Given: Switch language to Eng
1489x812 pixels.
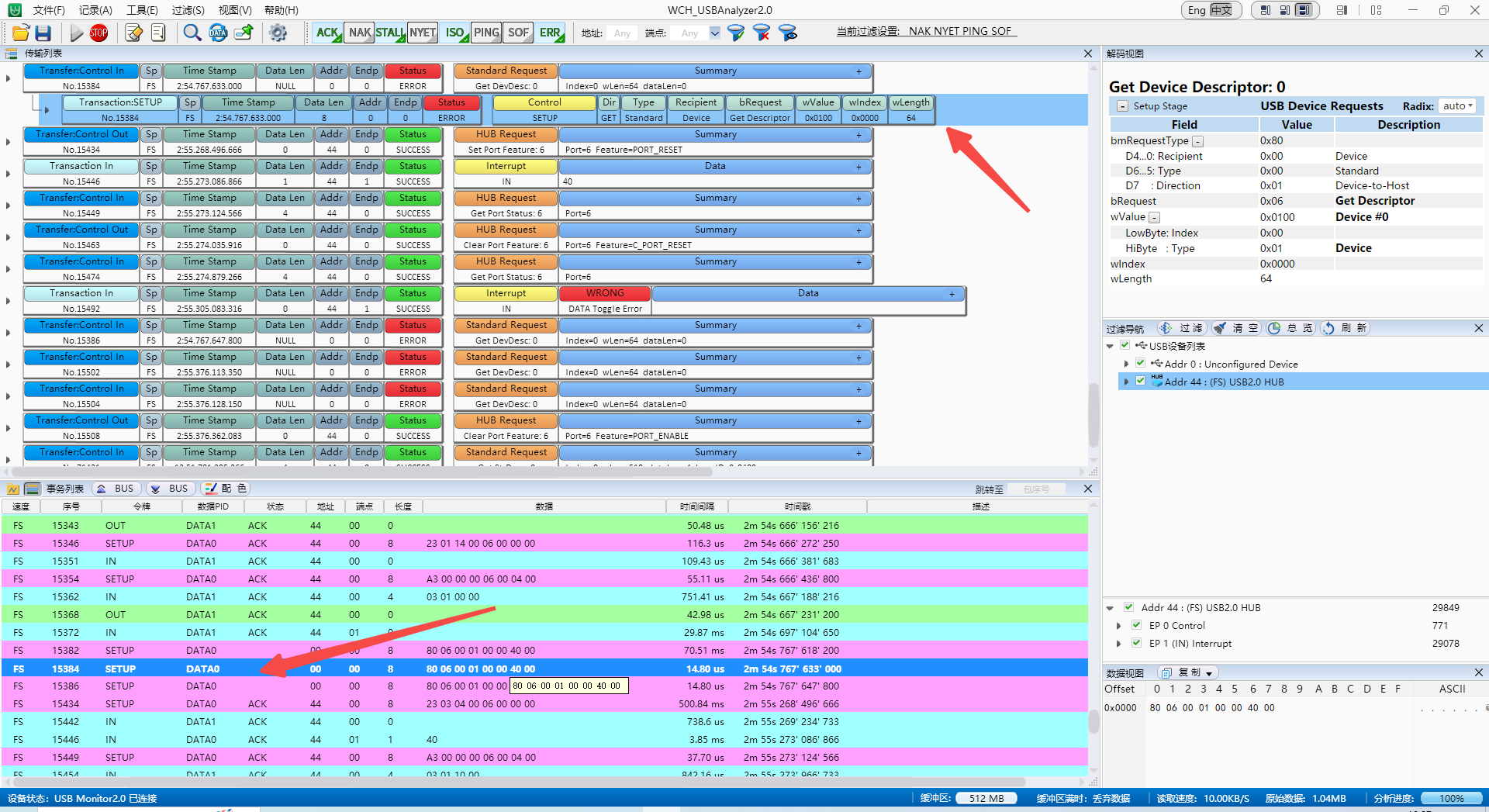Looking at the screenshot, I should pos(1197,10).
